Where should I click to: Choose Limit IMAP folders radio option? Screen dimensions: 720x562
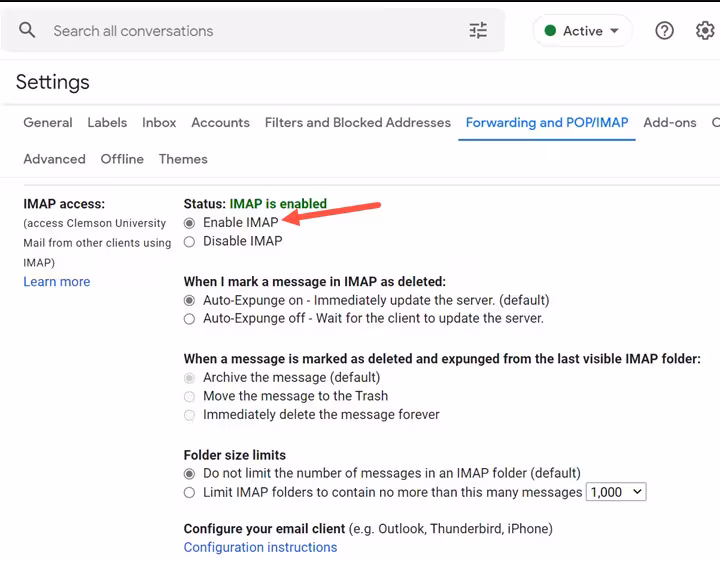pos(190,493)
